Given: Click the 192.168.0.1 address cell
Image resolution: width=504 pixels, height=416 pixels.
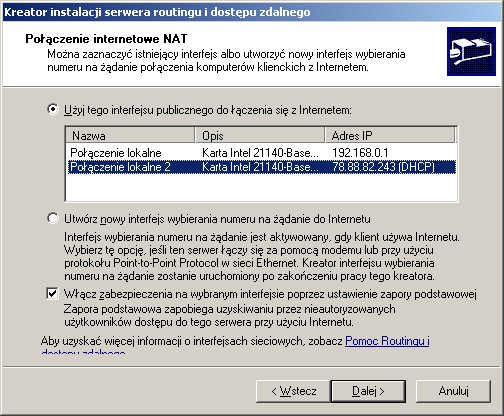Looking at the screenshot, I should (x=360, y=153).
